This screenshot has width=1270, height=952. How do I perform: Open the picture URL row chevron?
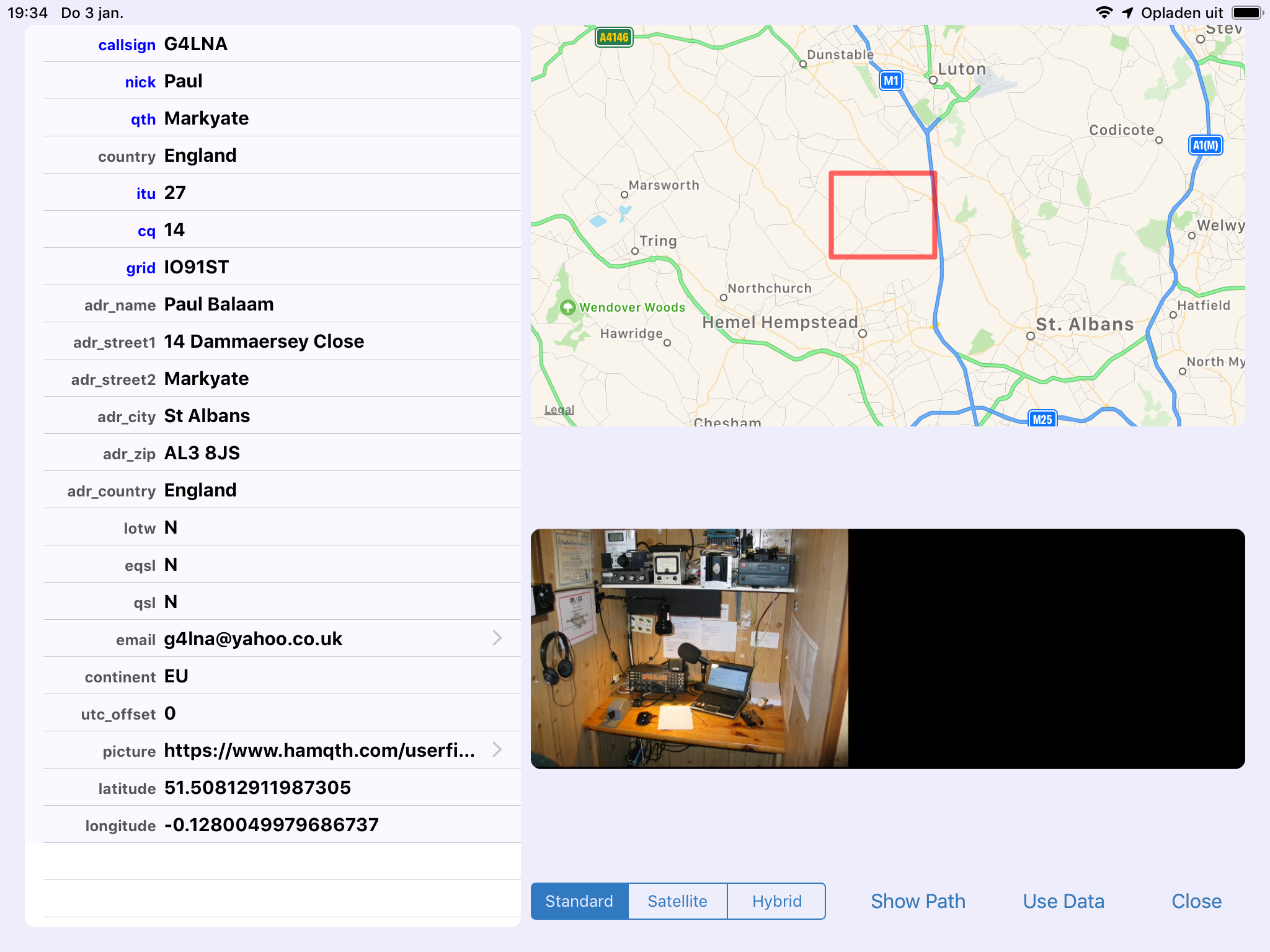point(497,750)
